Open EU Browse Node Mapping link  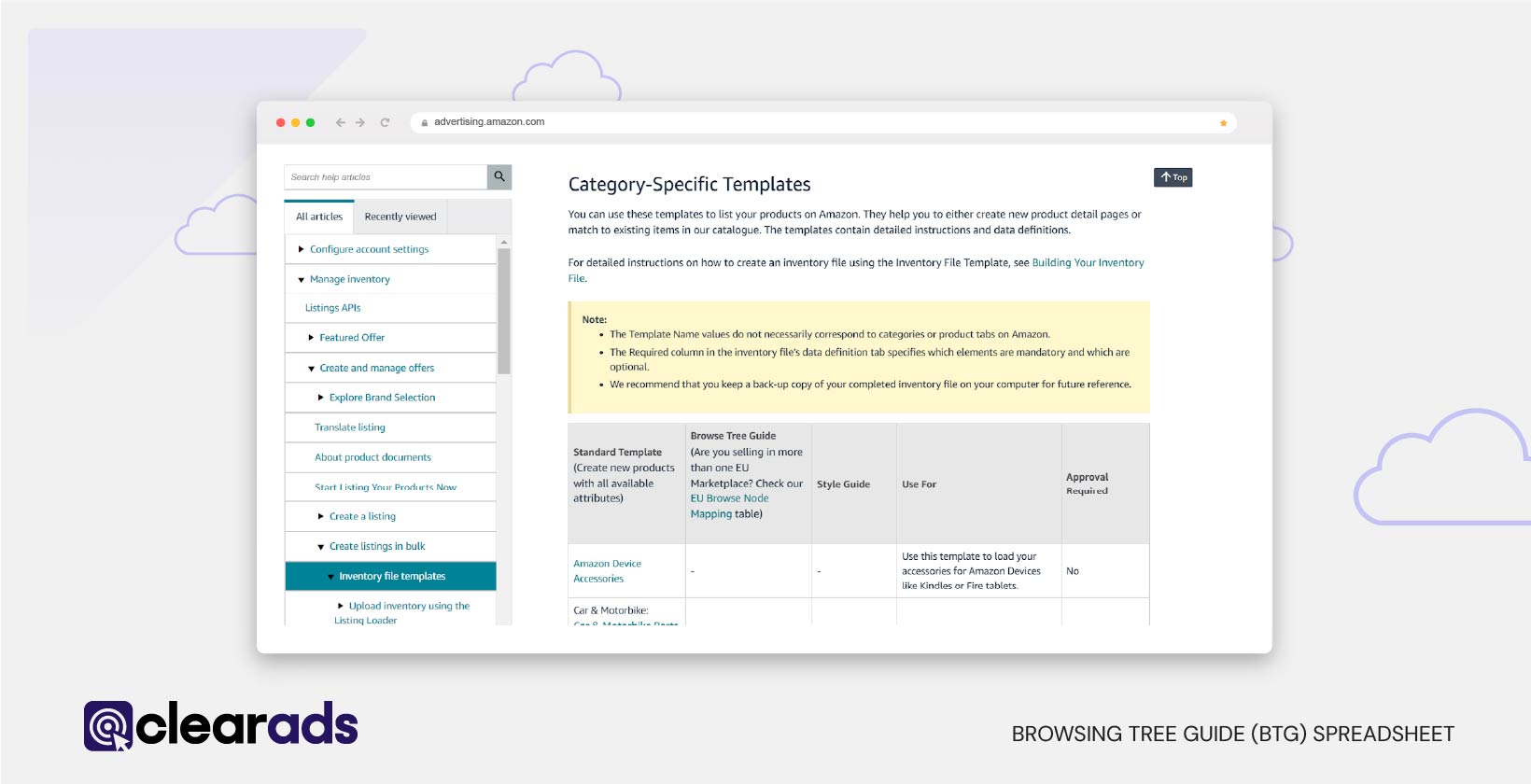[x=729, y=506]
